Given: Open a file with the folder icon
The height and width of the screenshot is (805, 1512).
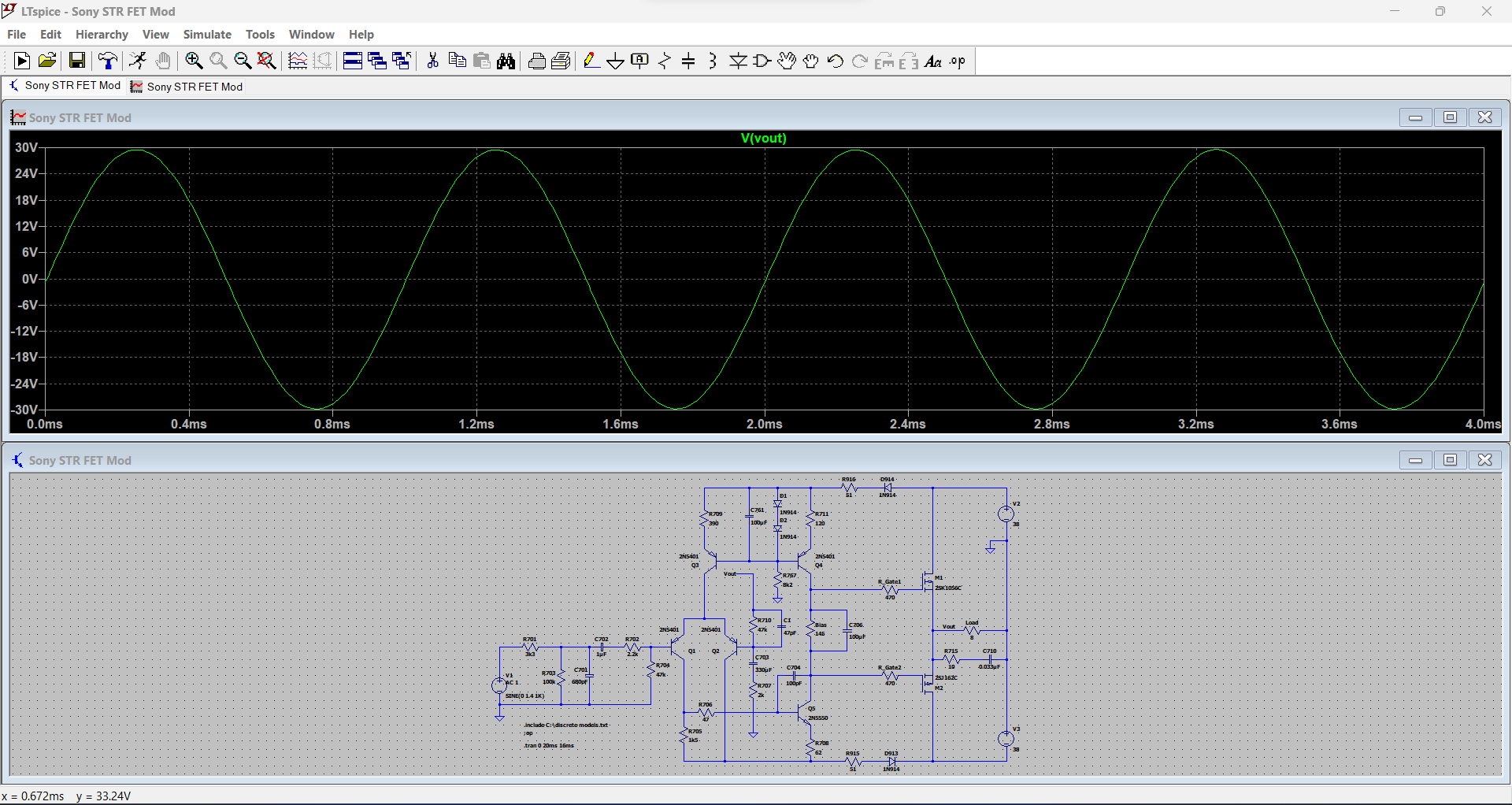Looking at the screenshot, I should [47, 61].
